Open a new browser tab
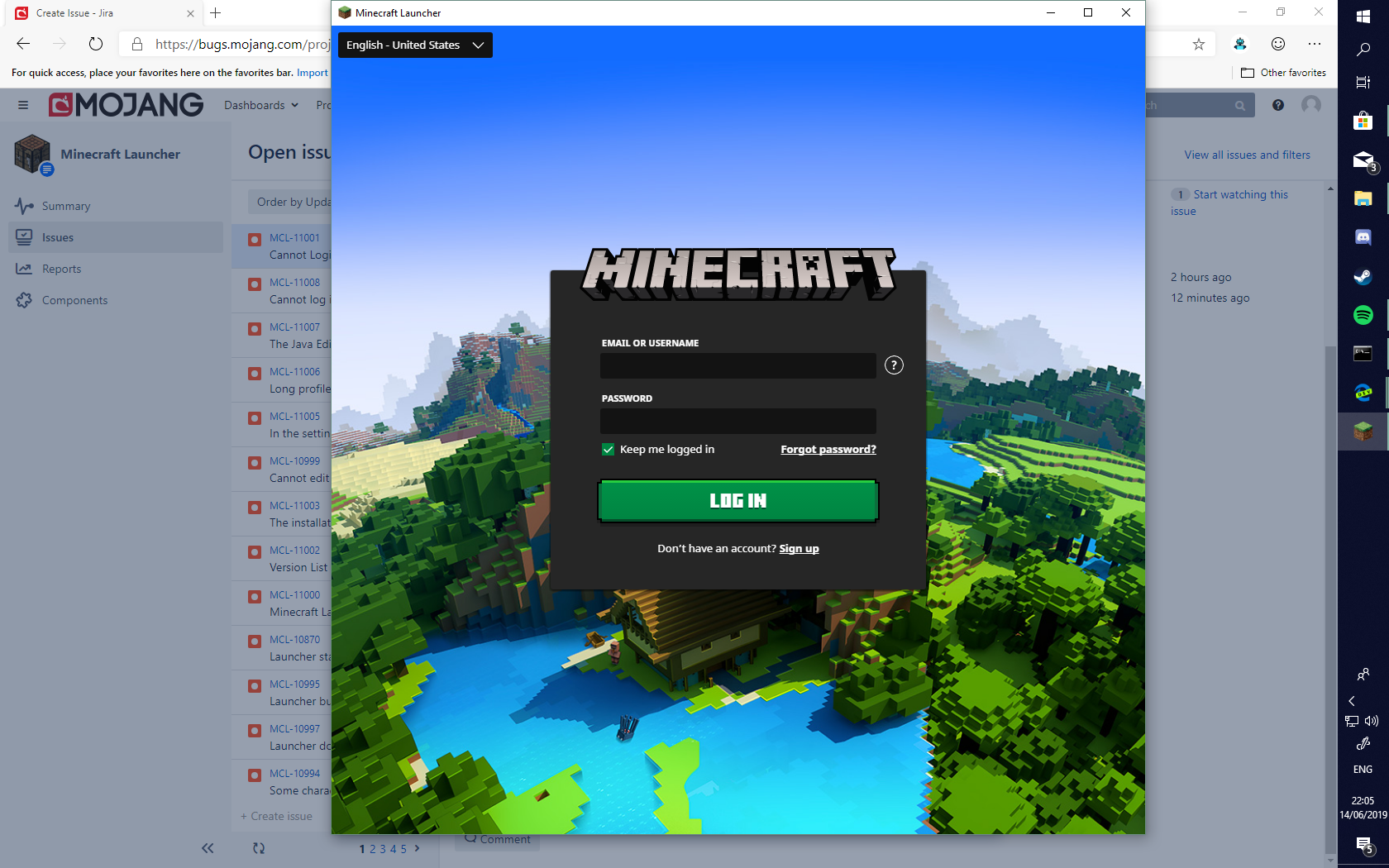This screenshot has width=1389, height=868. click(216, 13)
